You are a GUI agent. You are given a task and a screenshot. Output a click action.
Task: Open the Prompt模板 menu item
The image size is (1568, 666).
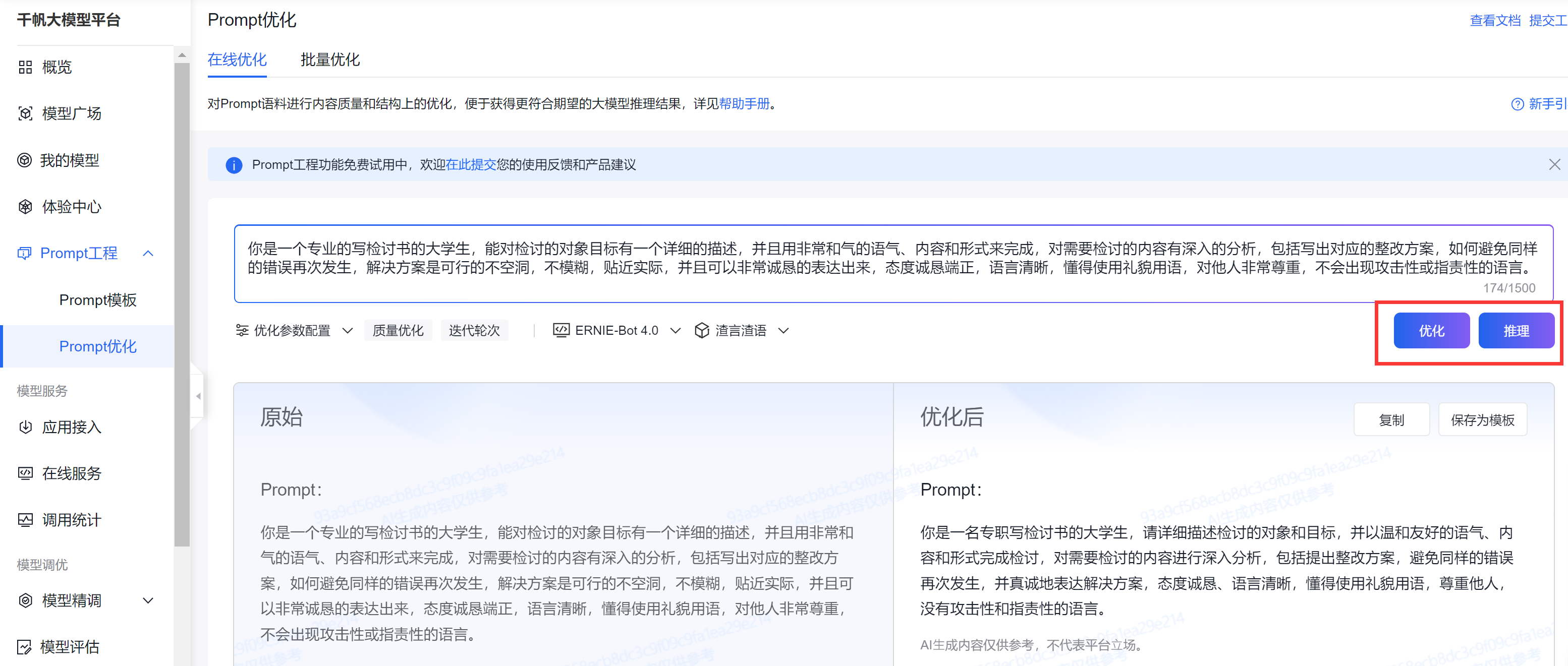click(97, 300)
